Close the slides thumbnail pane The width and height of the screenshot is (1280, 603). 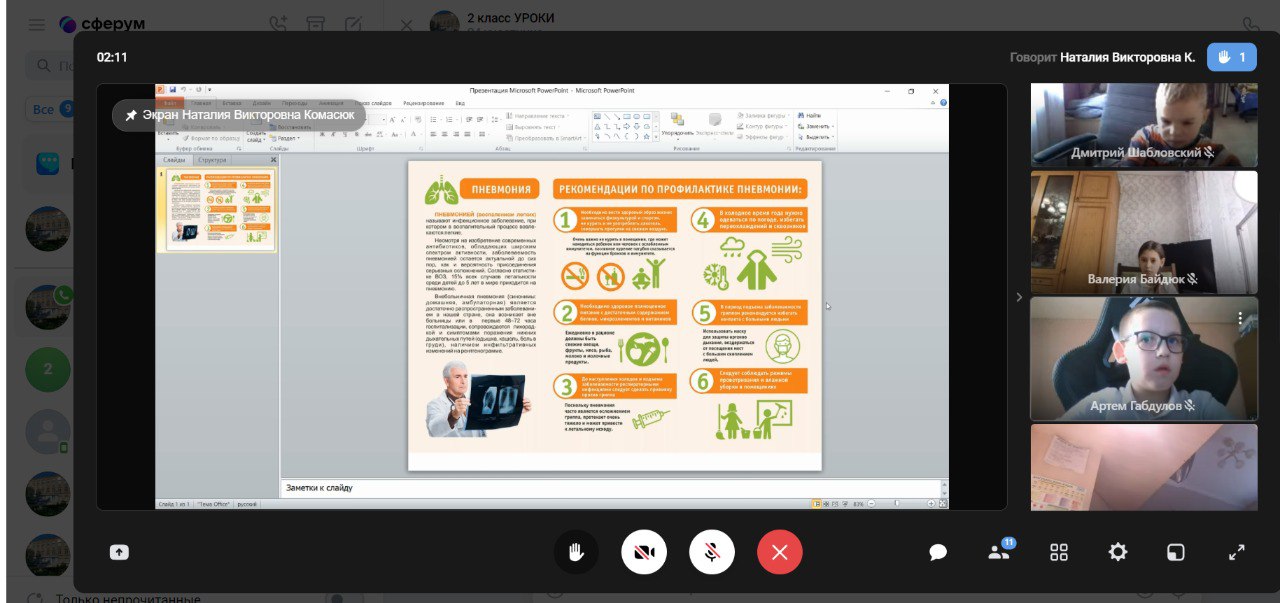(273, 160)
